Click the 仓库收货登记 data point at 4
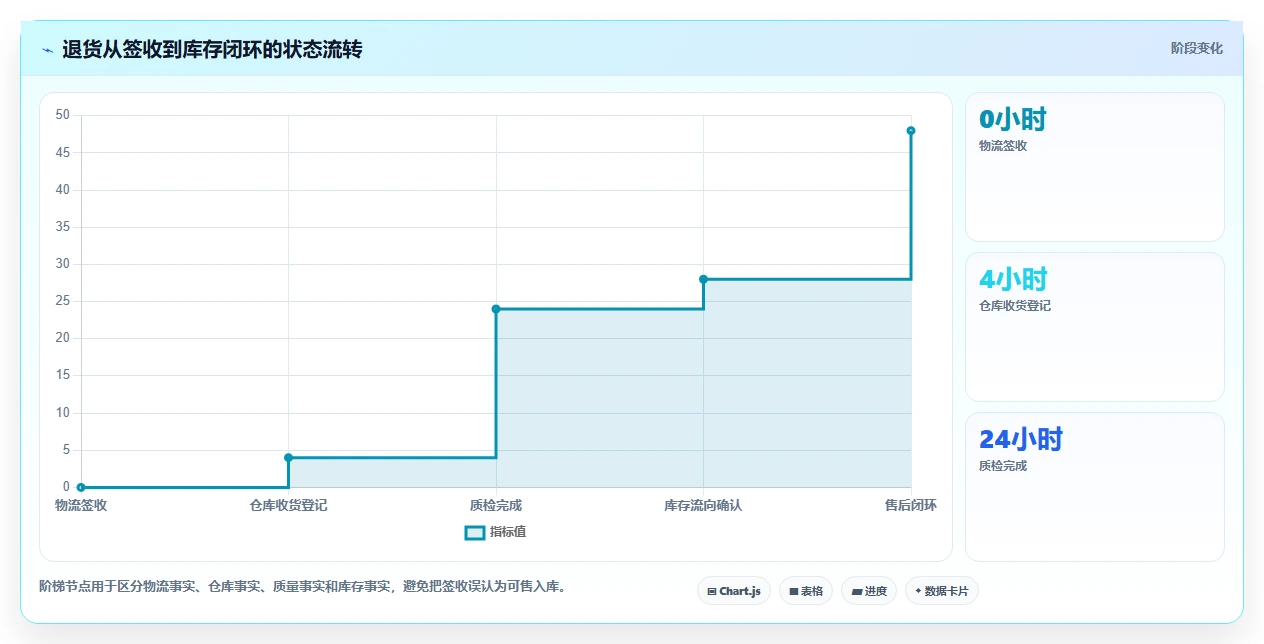The image size is (1264, 644). tap(288, 458)
